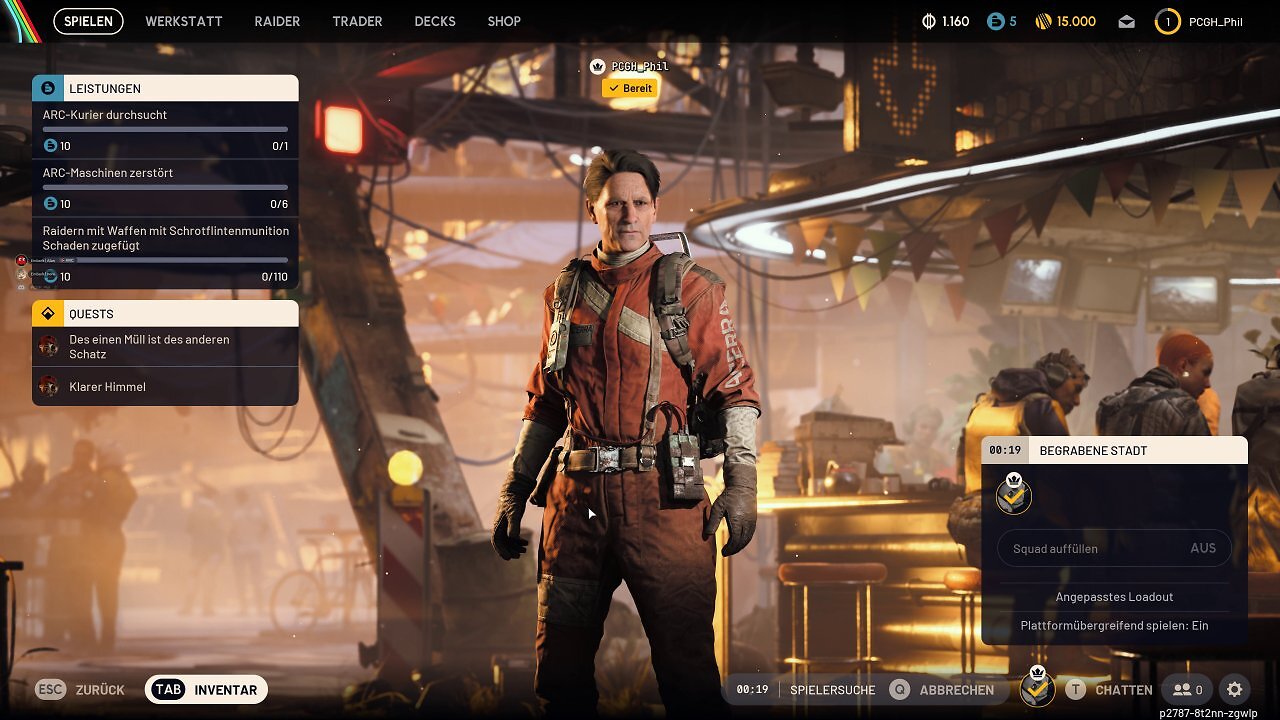Open the TRADER tab

[x=357, y=21]
